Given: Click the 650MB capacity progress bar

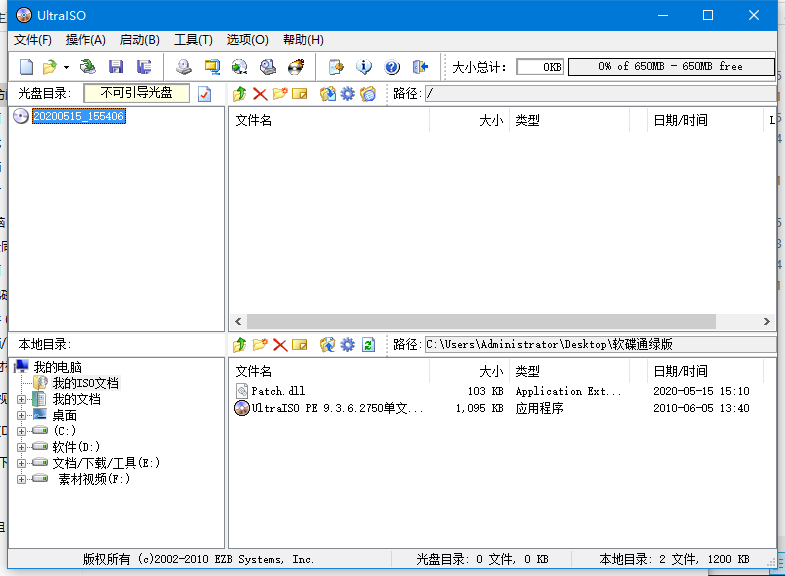Looking at the screenshot, I should (x=671, y=67).
